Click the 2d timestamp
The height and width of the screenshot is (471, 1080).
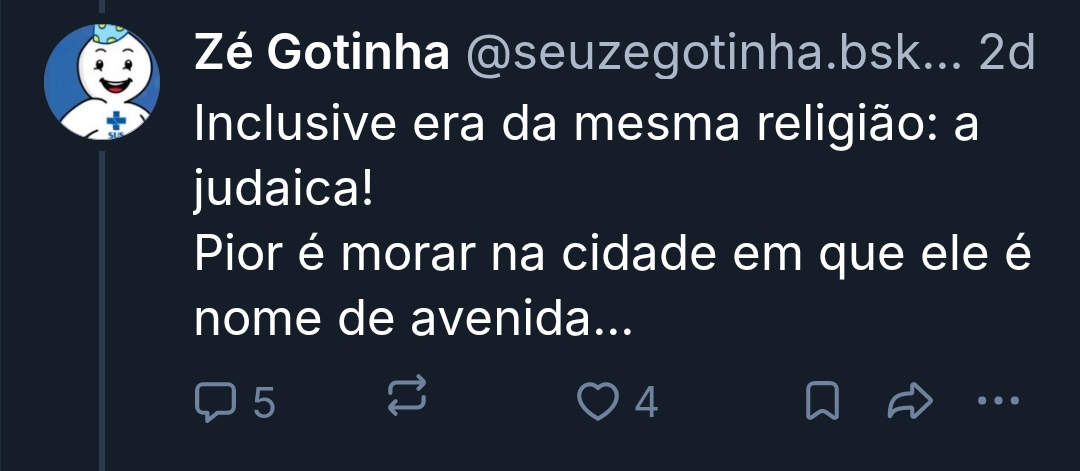tap(1005, 54)
